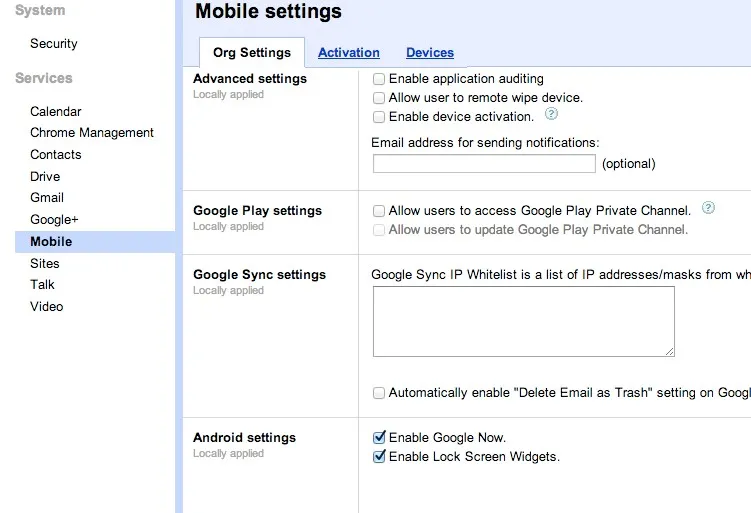This screenshot has width=751, height=513.
Task: Open Contacts service settings
Action: [56, 155]
